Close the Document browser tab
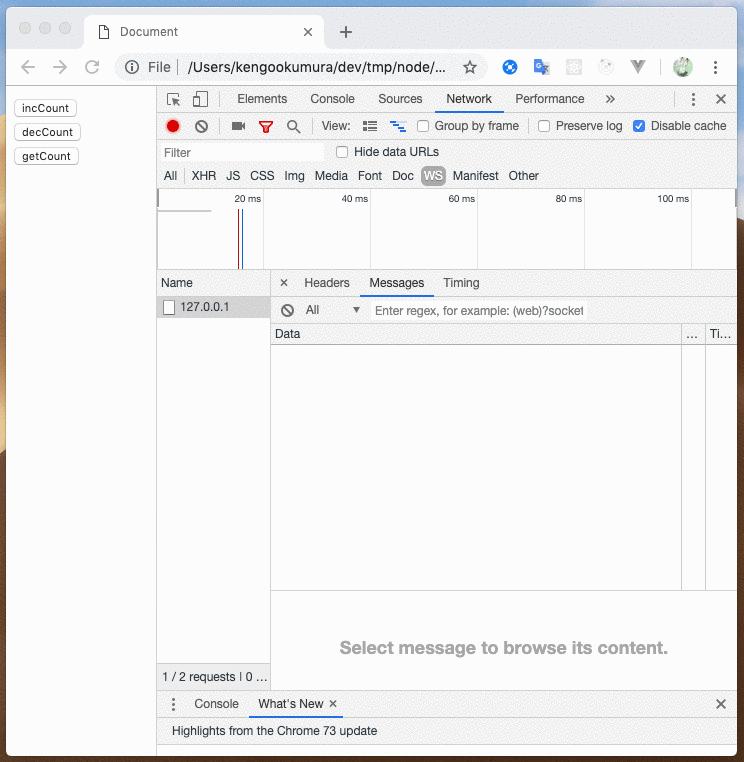Screen dimensions: 744x762 (308, 32)
